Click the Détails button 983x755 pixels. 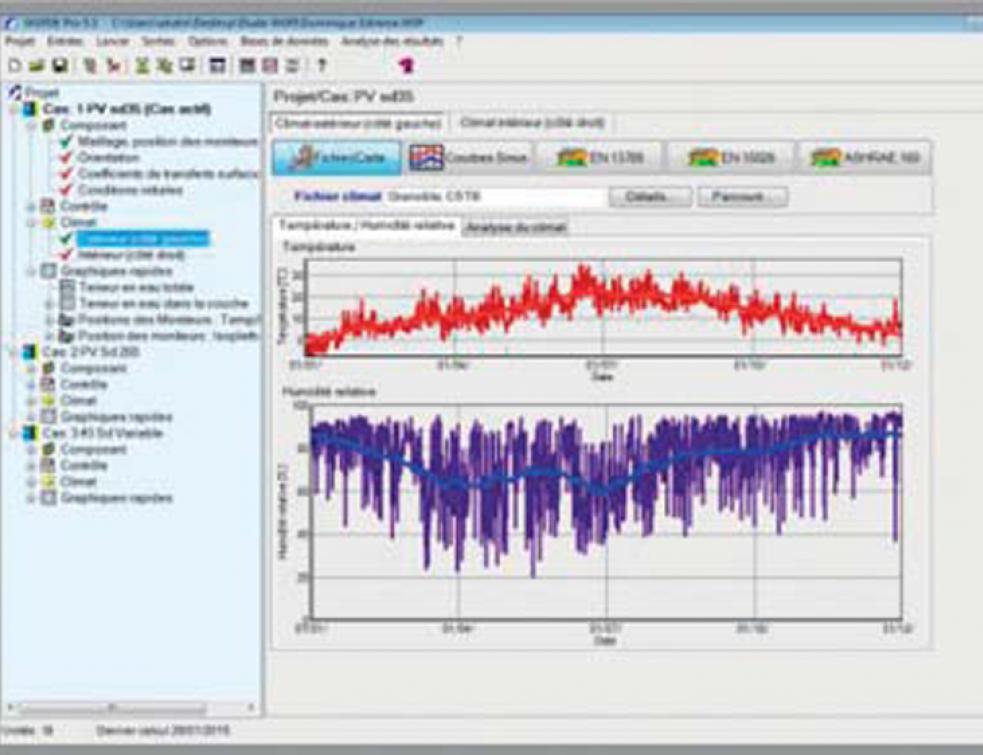[x=651, y=197]
